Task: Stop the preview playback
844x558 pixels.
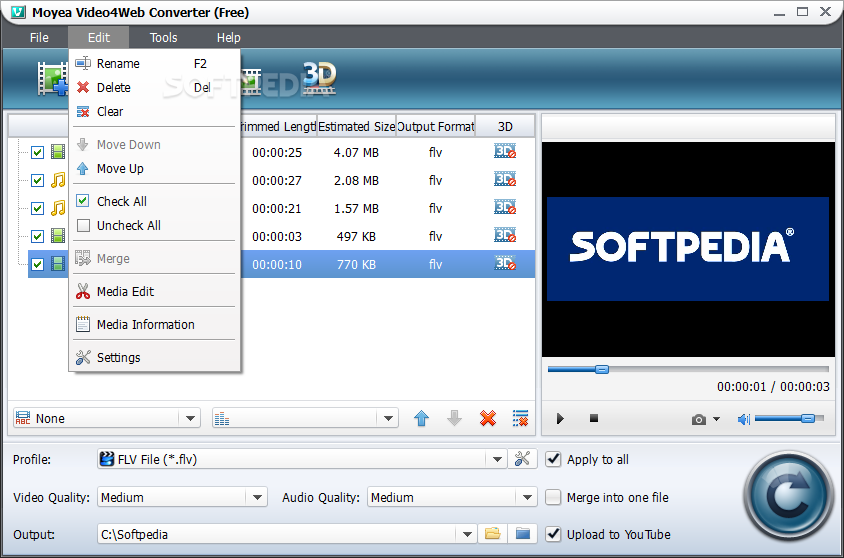Action: (x=594, y=418)
